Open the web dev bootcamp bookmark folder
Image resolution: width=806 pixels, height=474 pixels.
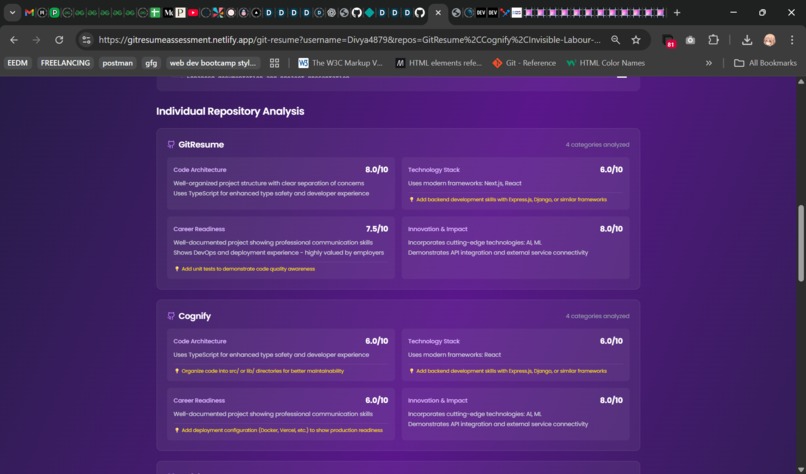point(213,63)
